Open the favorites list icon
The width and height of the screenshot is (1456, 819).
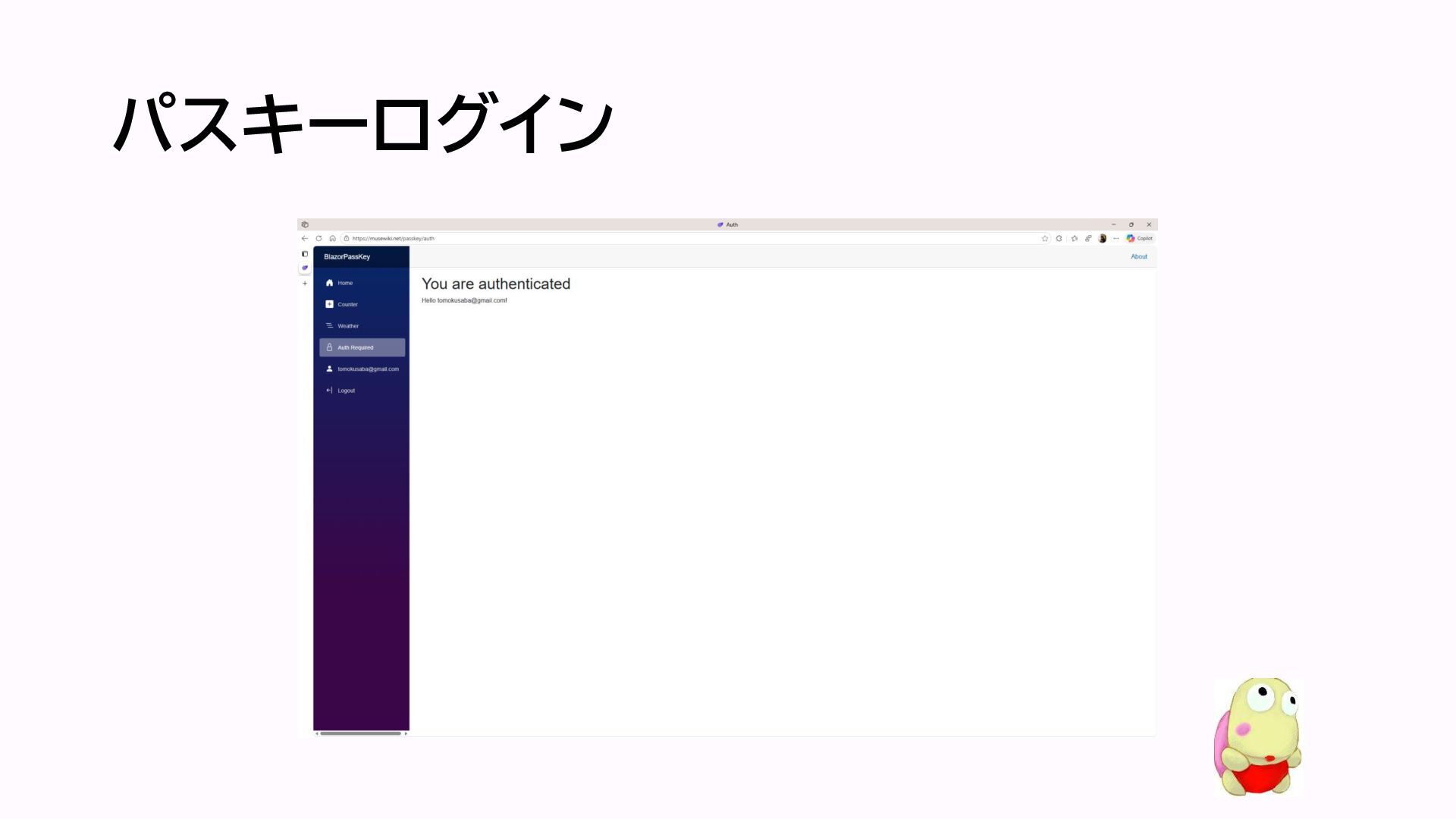click(1074, 238)
